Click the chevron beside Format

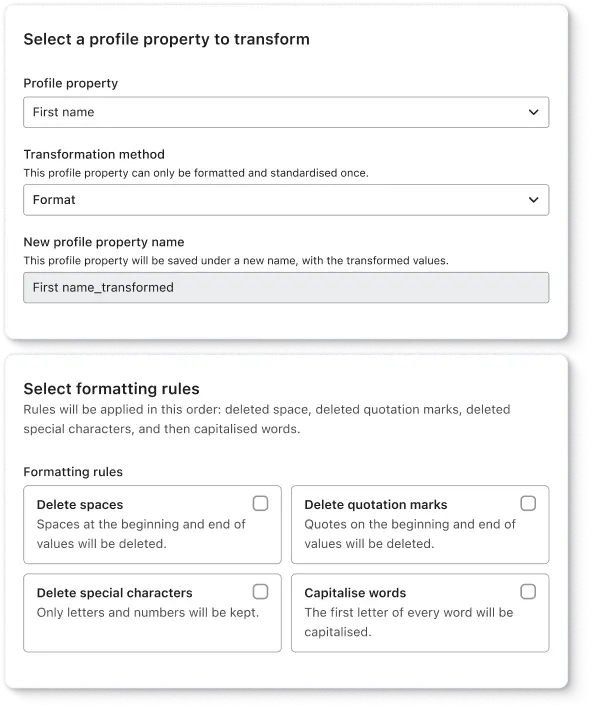coord(533,200)
